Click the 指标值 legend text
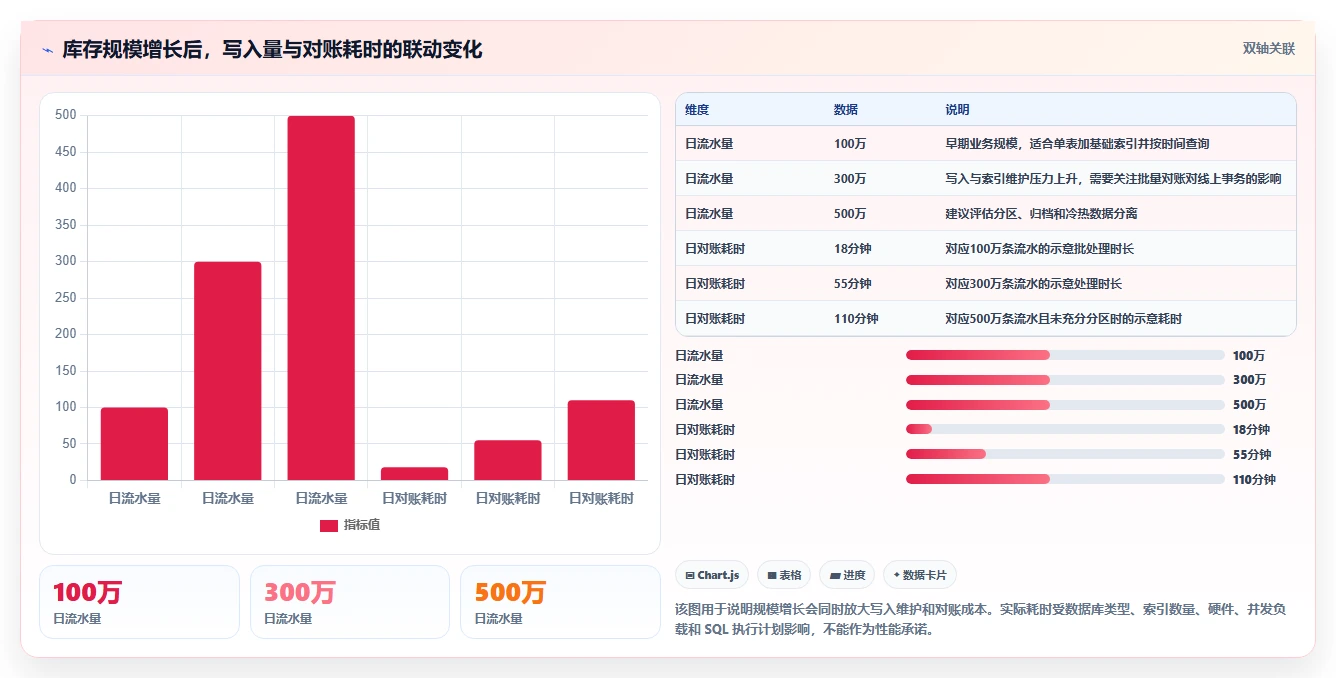 (x=362, y=525)
